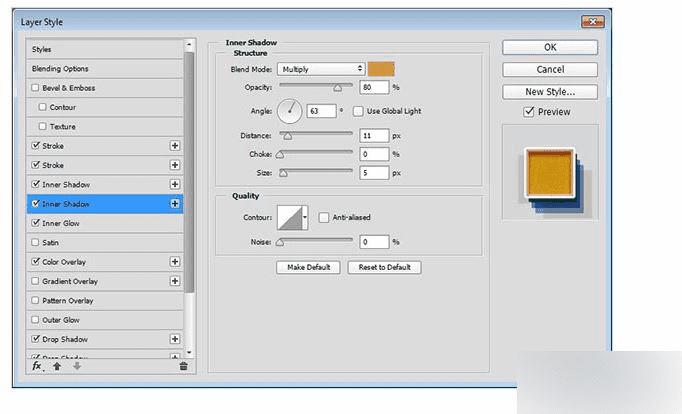Click the Opacity slider handle

click(338, 88)
